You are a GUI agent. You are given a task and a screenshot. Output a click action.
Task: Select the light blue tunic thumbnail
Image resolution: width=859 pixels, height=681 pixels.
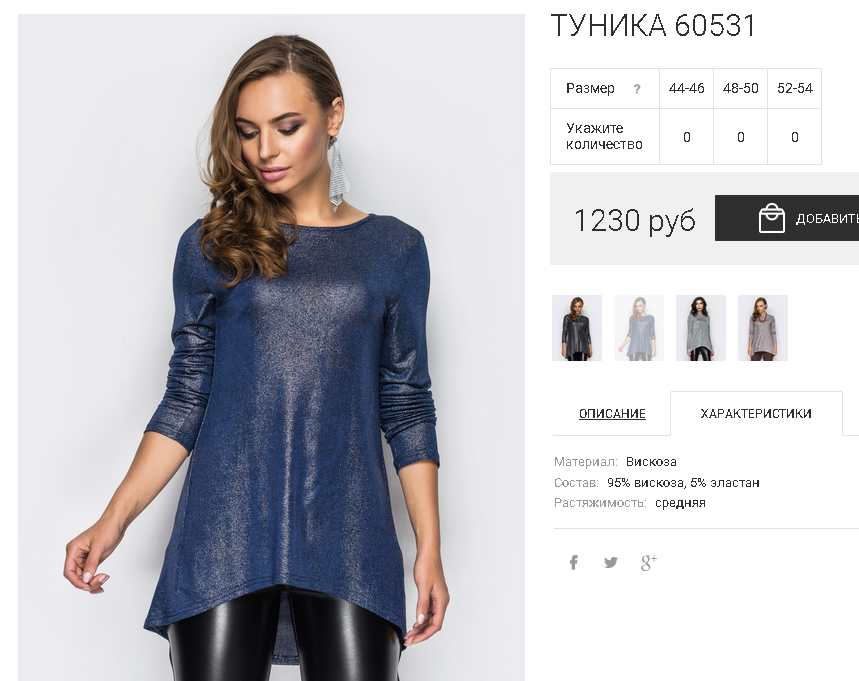(x=639, y=328)
